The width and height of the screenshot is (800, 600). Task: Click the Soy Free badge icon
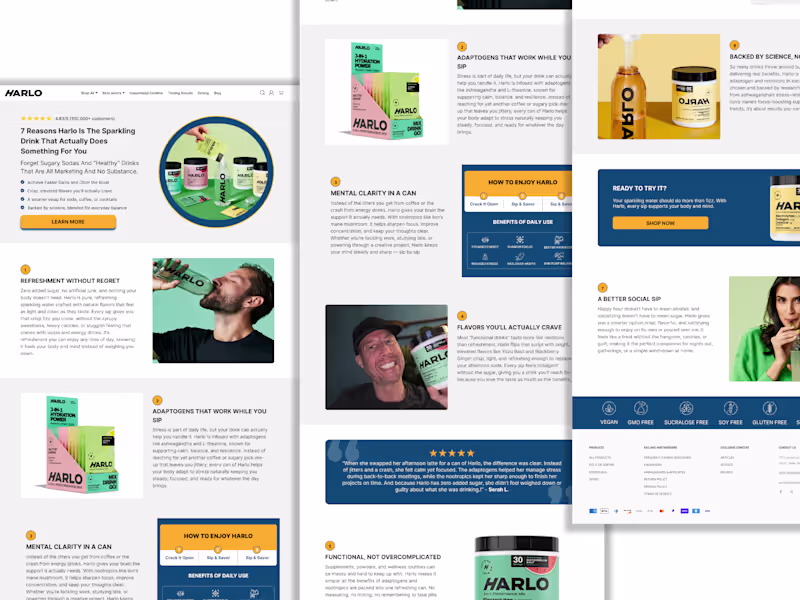[x=730, y=409]
